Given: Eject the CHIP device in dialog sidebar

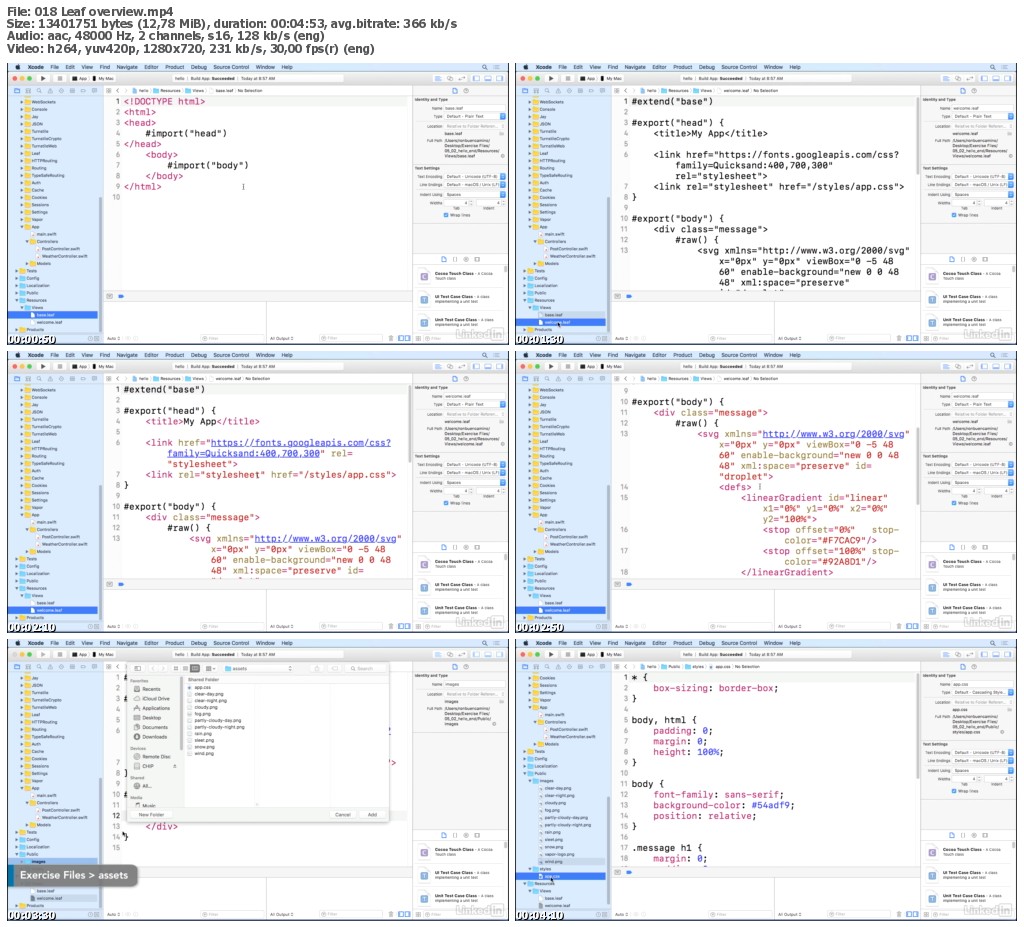Looking at the screenshot, I should coord(175,766).
